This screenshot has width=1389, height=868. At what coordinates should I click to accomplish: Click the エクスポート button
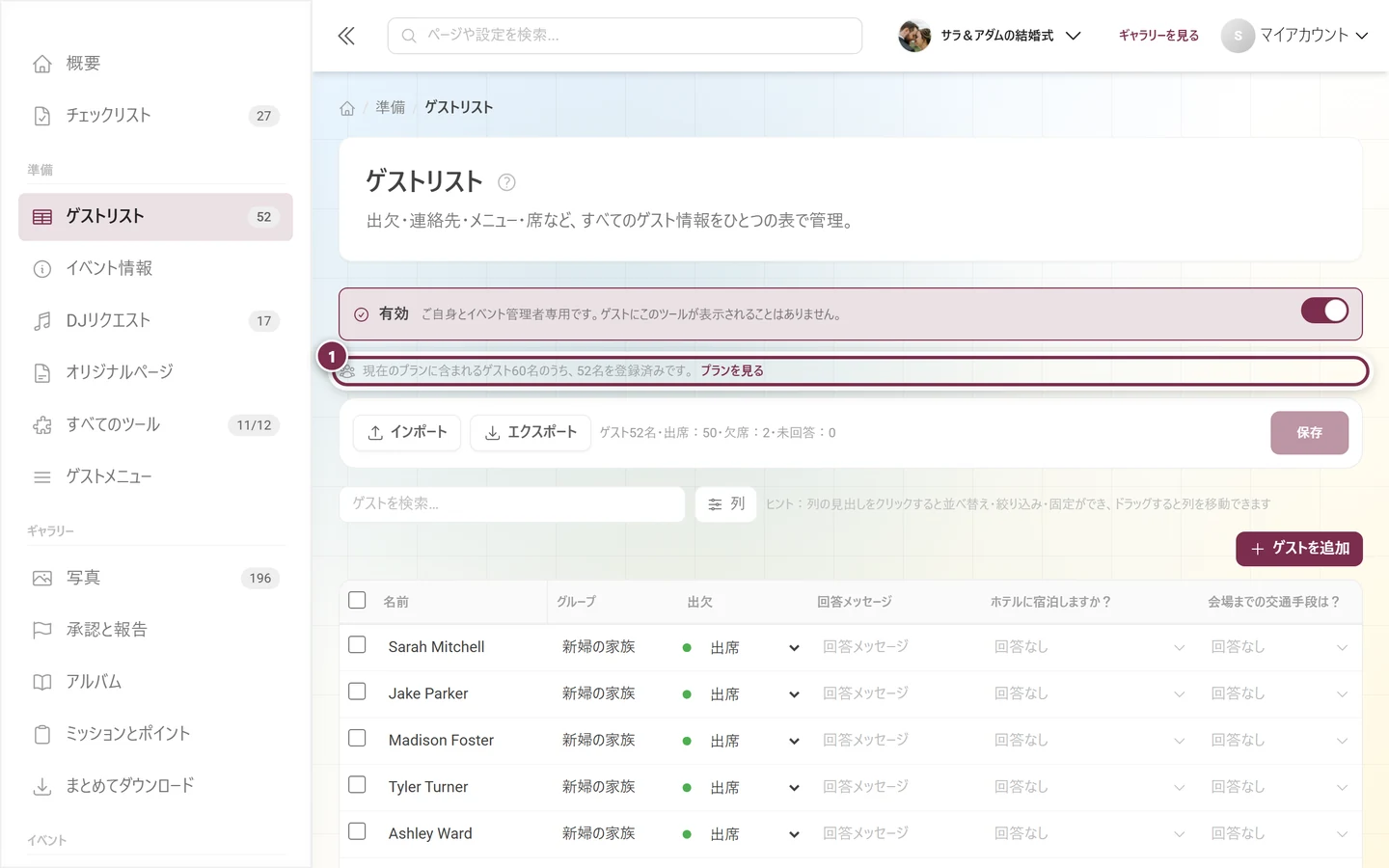[531, 432]
